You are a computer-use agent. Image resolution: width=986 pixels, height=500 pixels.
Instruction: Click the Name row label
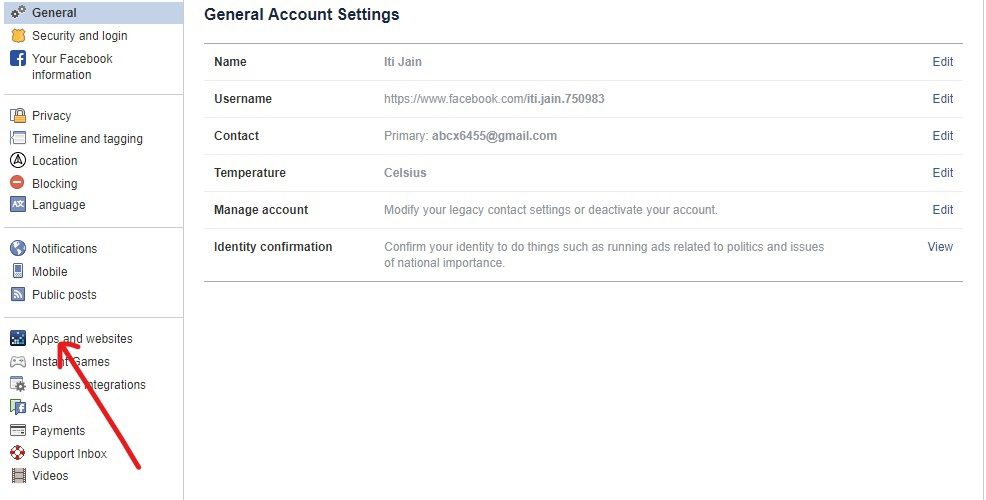pos(230,62)
